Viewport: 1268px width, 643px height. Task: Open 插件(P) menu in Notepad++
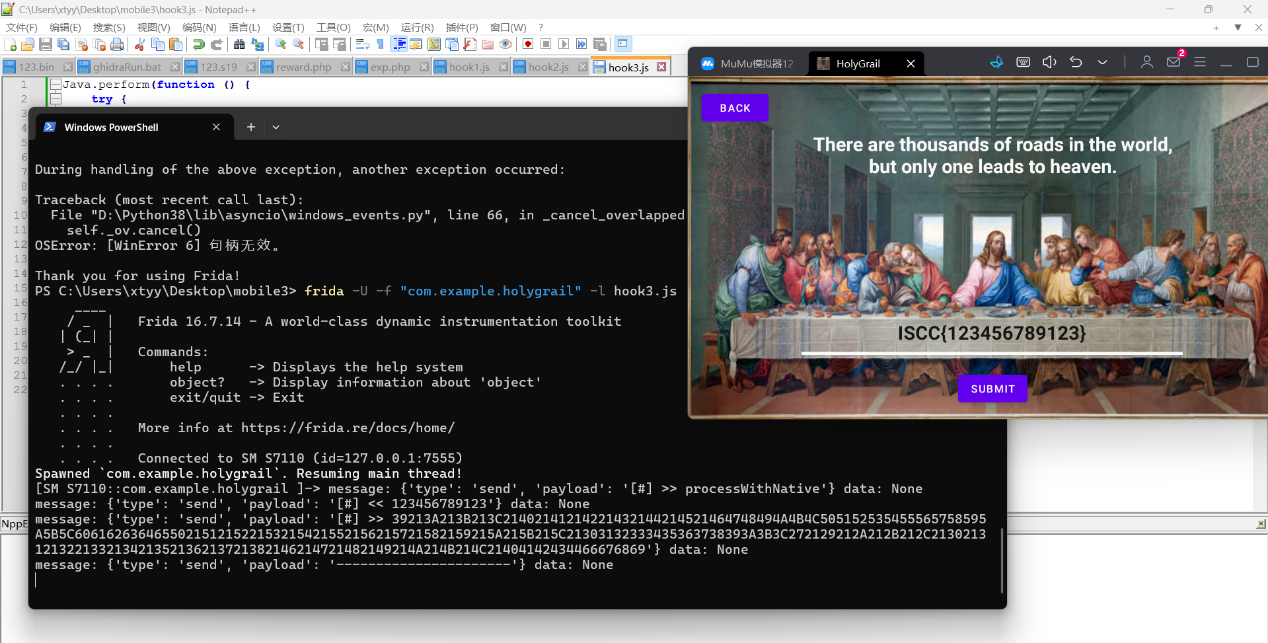462,27
